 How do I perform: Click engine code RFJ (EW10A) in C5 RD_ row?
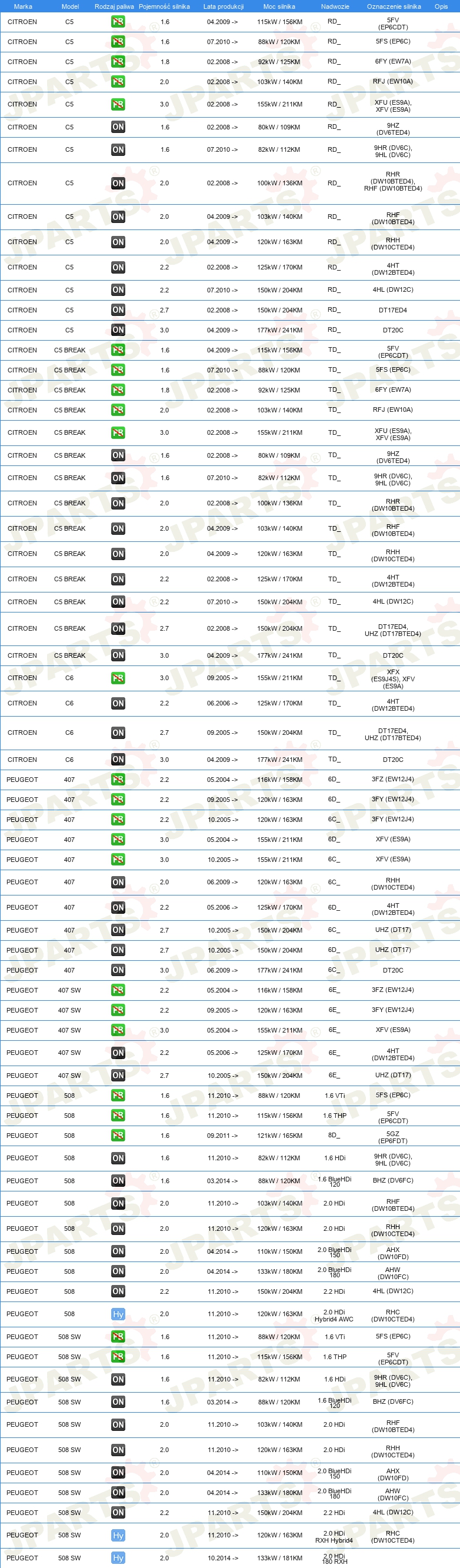[393, 82]
